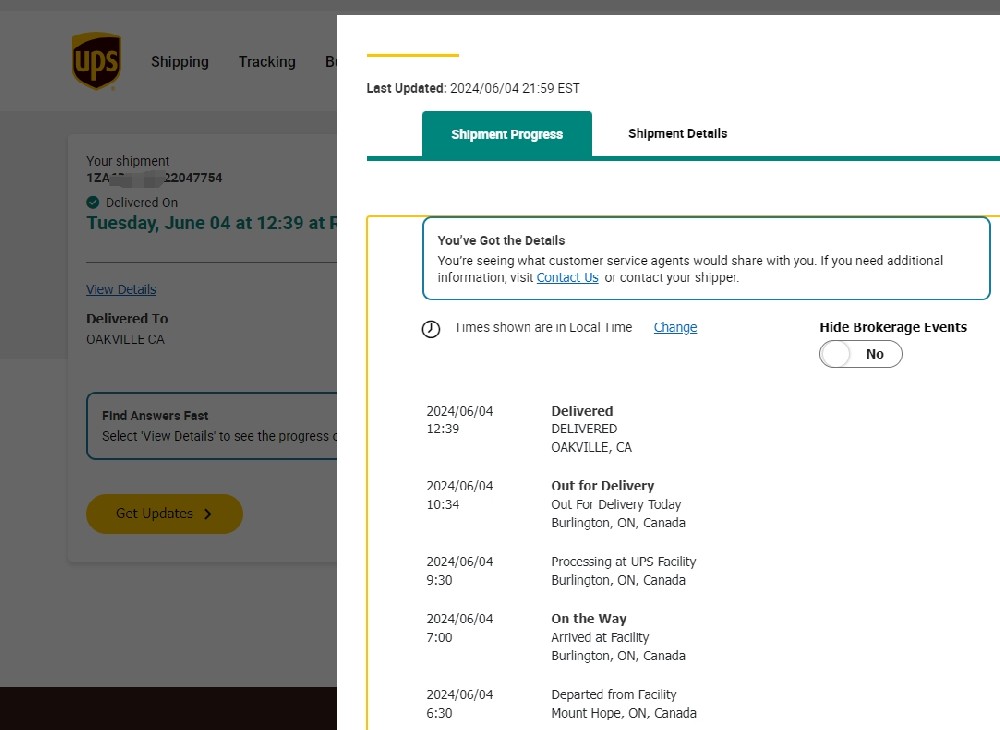Click the 6:30 event time

pos(439,713)
